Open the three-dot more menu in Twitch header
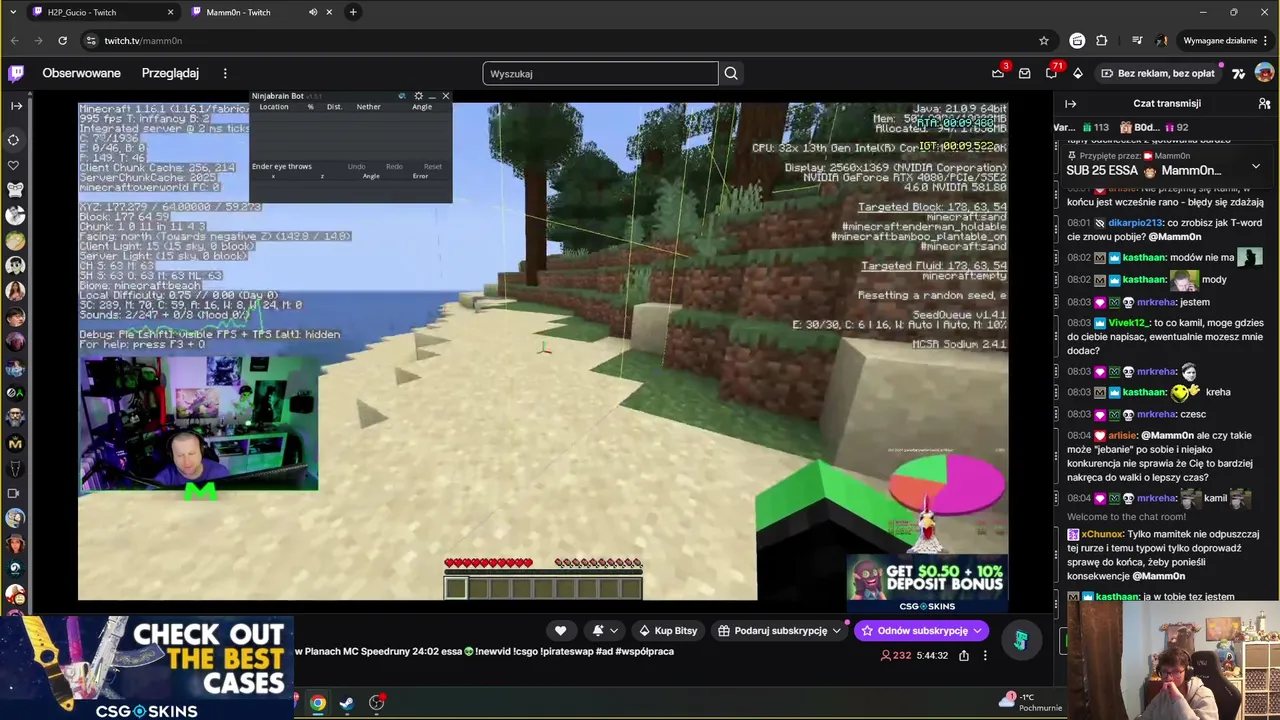1280x720 pixels. (225, 73)
